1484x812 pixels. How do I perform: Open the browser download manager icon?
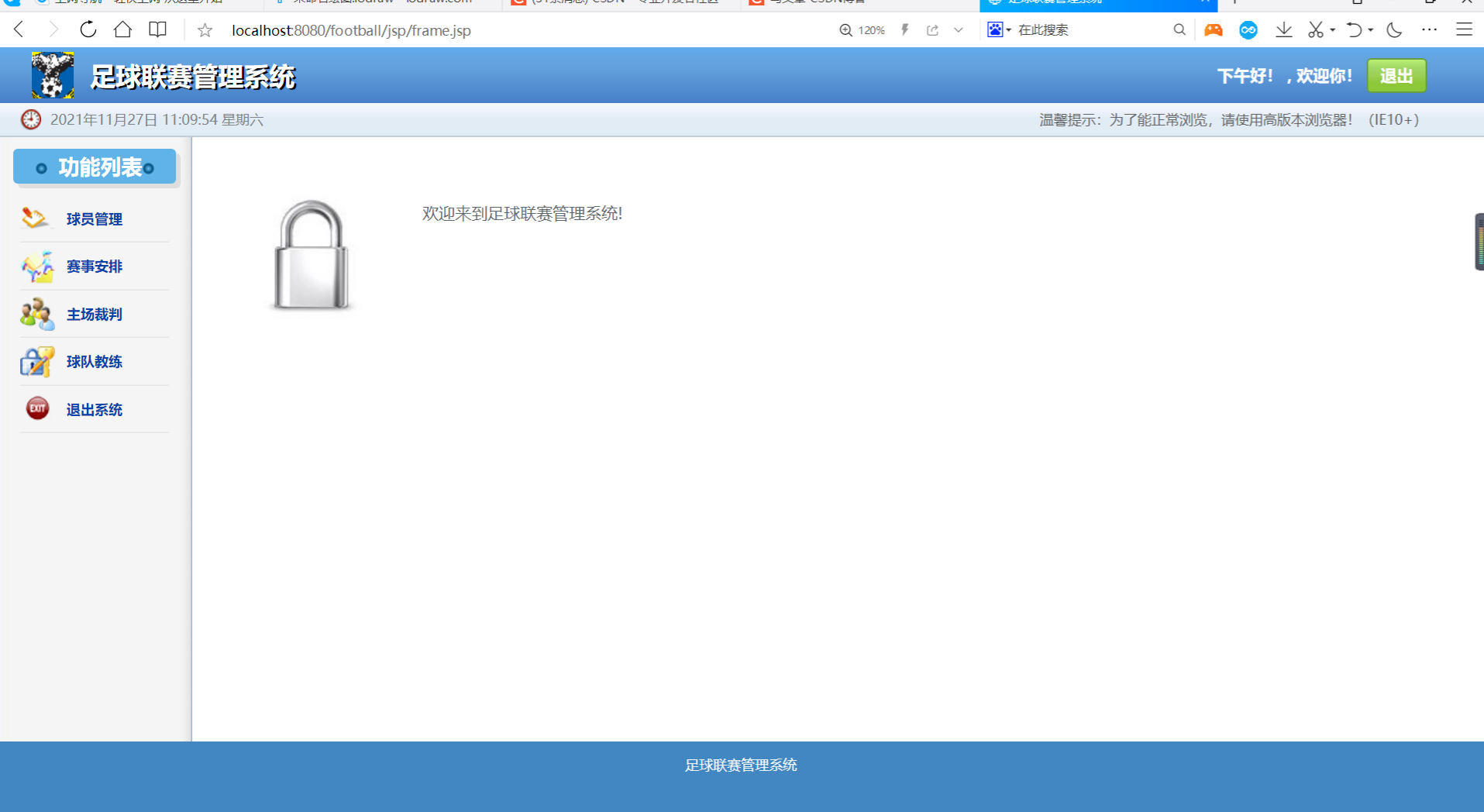pos(1284,29)
